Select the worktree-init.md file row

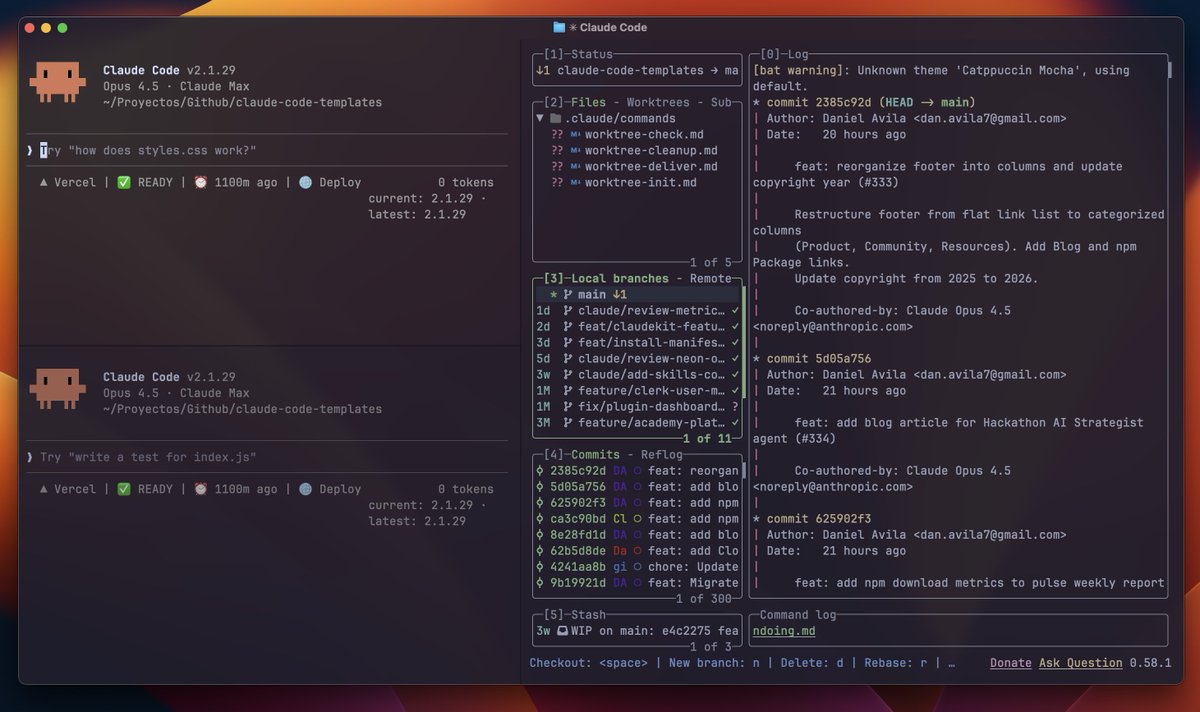[x=636, y=182]
